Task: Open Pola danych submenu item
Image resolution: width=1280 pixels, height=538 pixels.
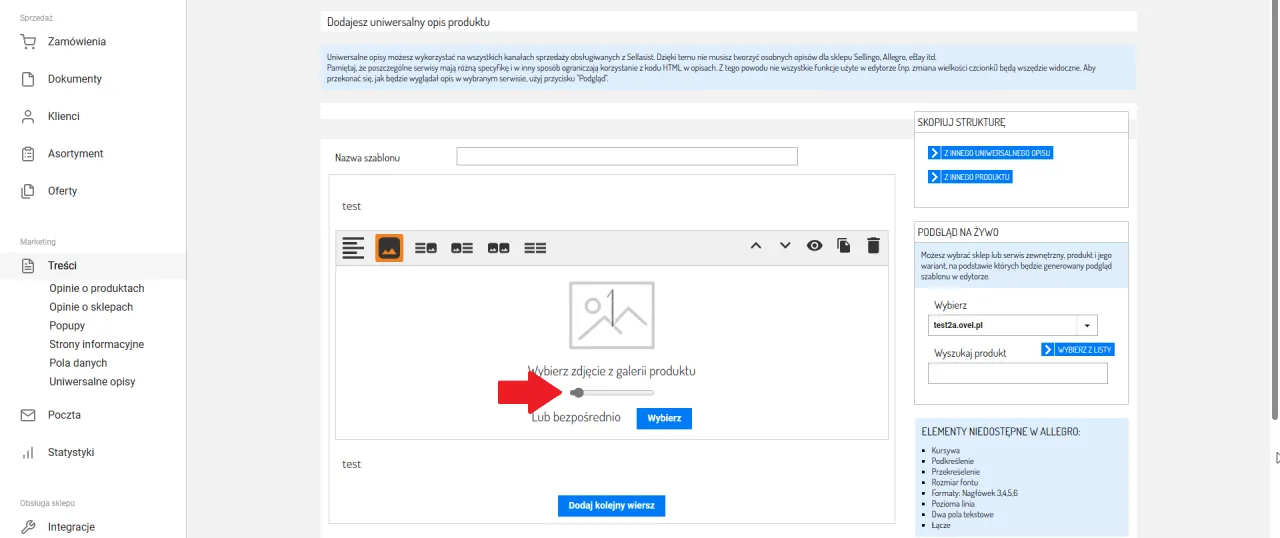Action: coord(78,363)
